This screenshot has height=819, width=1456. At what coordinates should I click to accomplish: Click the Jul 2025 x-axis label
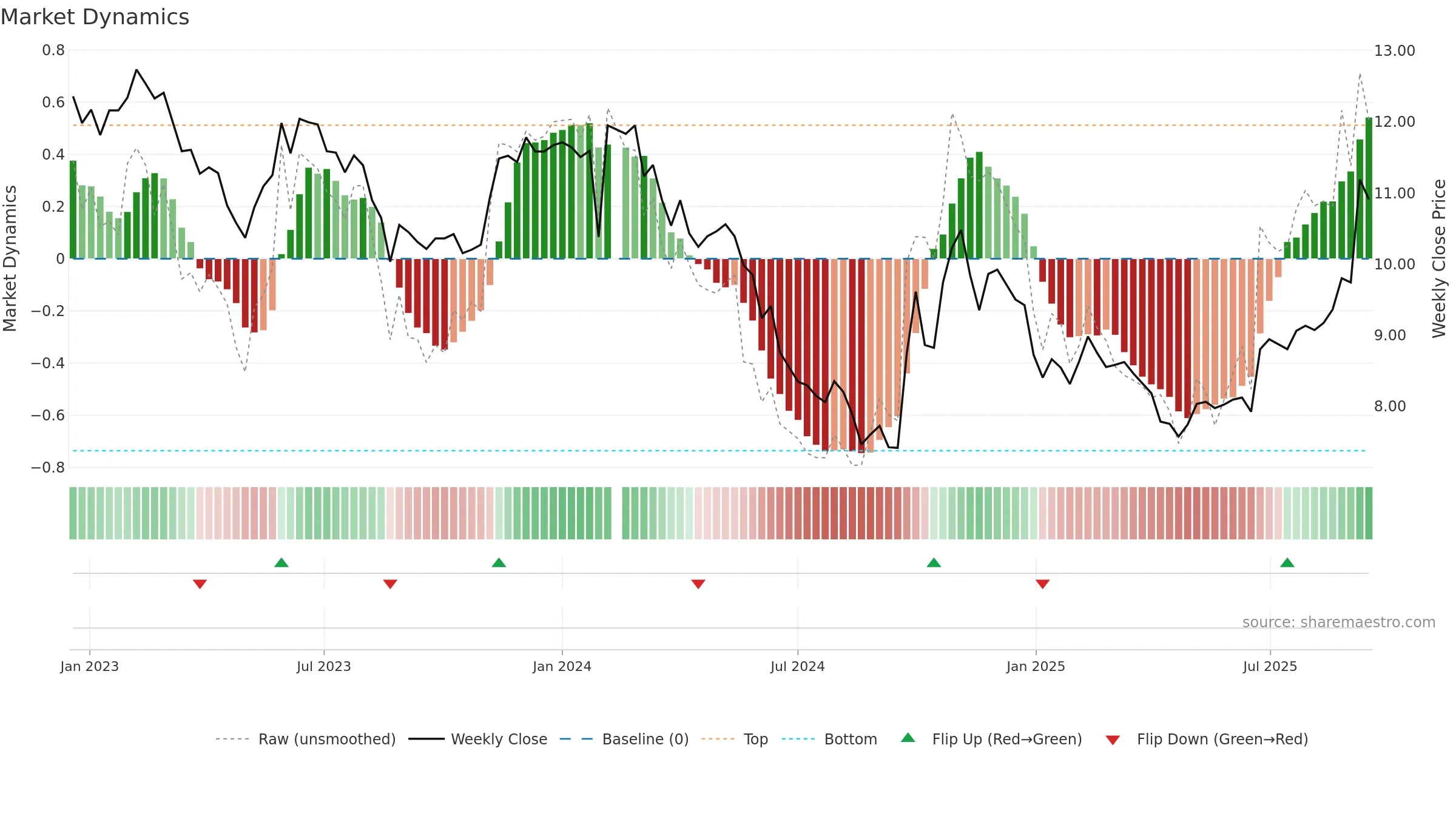[x=1270, y=666]
